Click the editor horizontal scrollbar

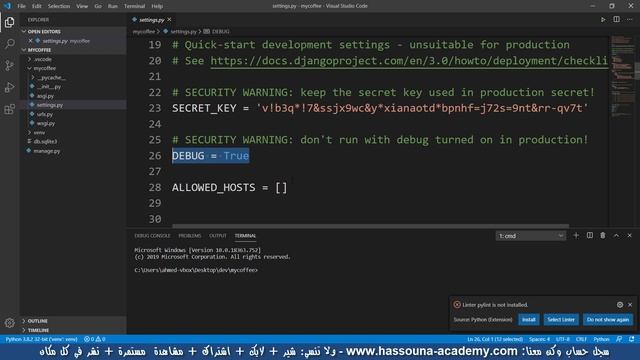(x=370, y=226)
